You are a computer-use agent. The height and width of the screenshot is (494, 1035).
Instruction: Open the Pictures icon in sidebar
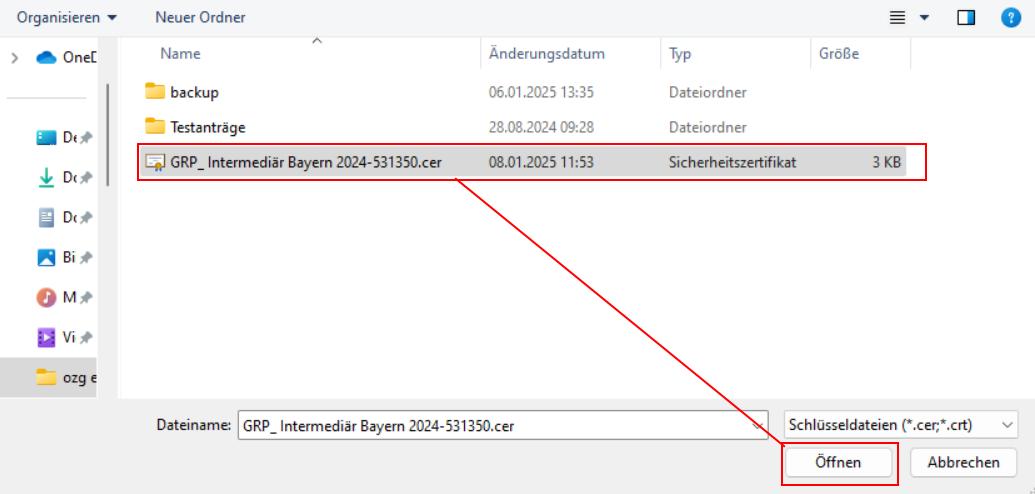coord(46,257)
